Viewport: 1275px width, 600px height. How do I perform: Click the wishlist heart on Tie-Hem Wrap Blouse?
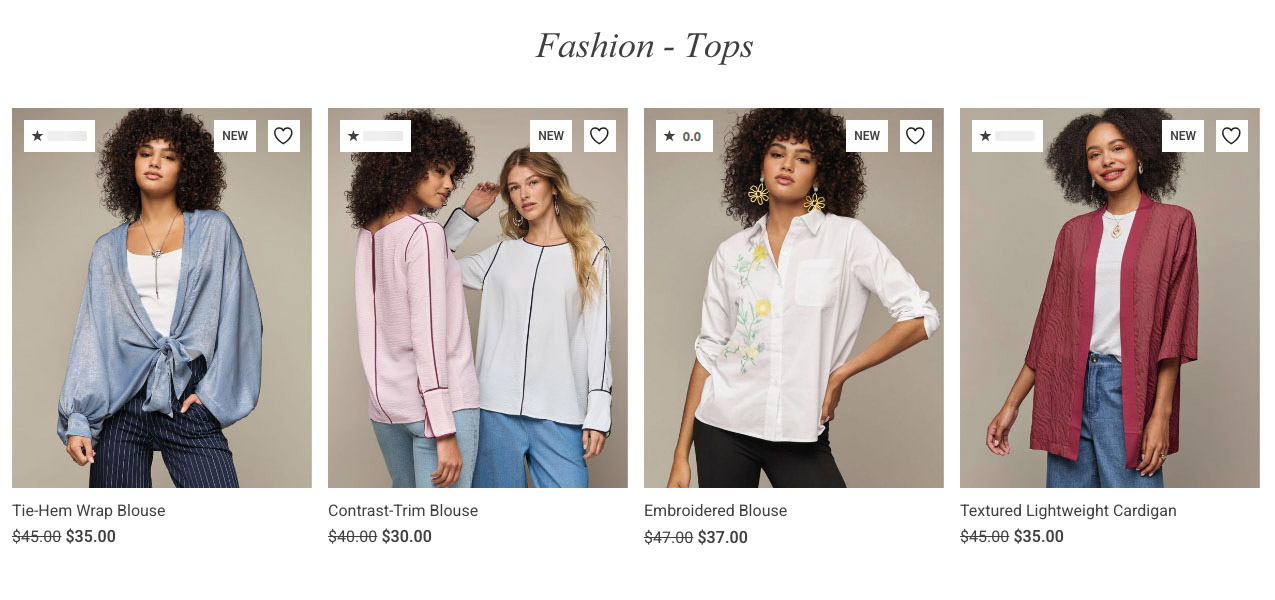click(x=284, y=135)
